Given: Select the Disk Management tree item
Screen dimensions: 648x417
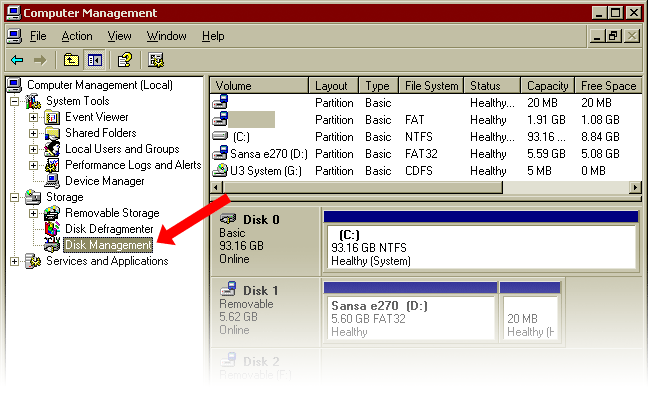Looking at the screenshot, I should pyautogui.click(x=107, y=245).
